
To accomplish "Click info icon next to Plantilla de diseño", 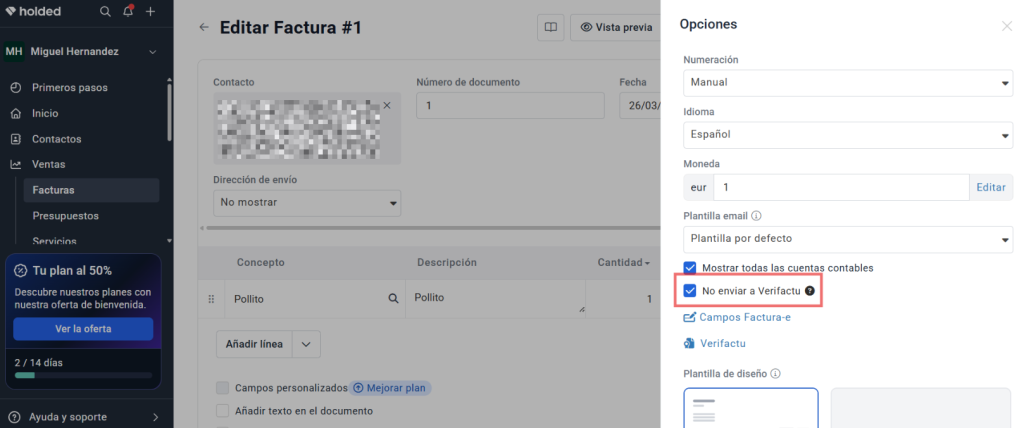I will click(775, 374).
